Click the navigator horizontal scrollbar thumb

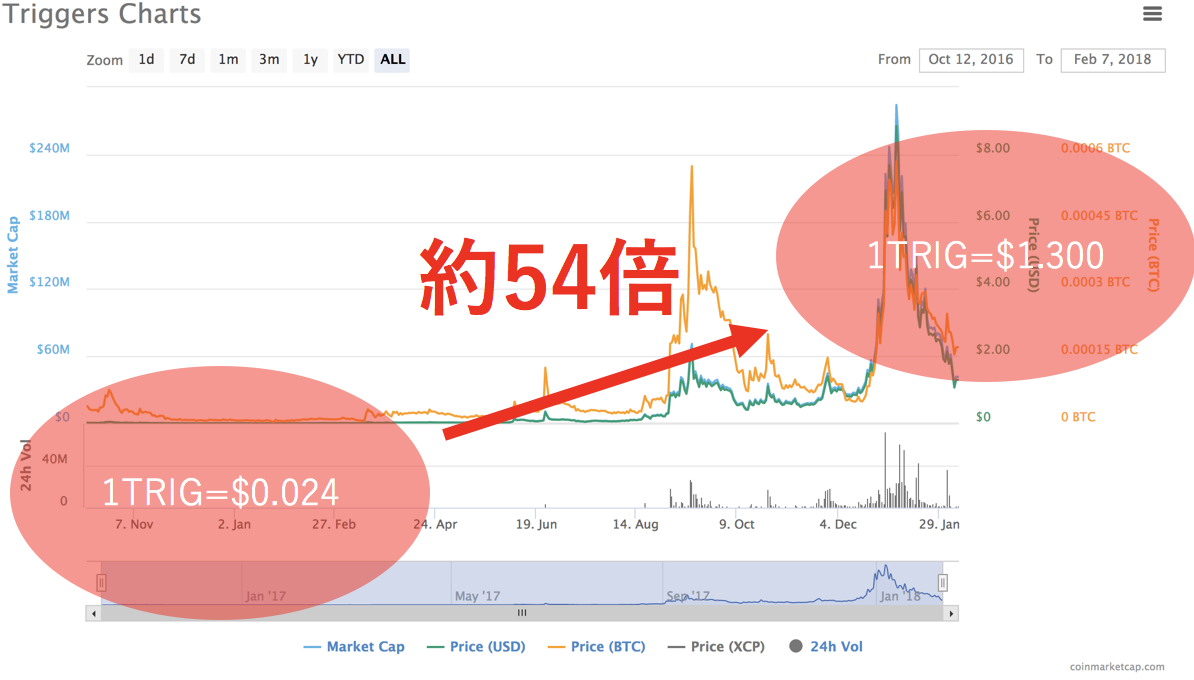coord(522,613)
